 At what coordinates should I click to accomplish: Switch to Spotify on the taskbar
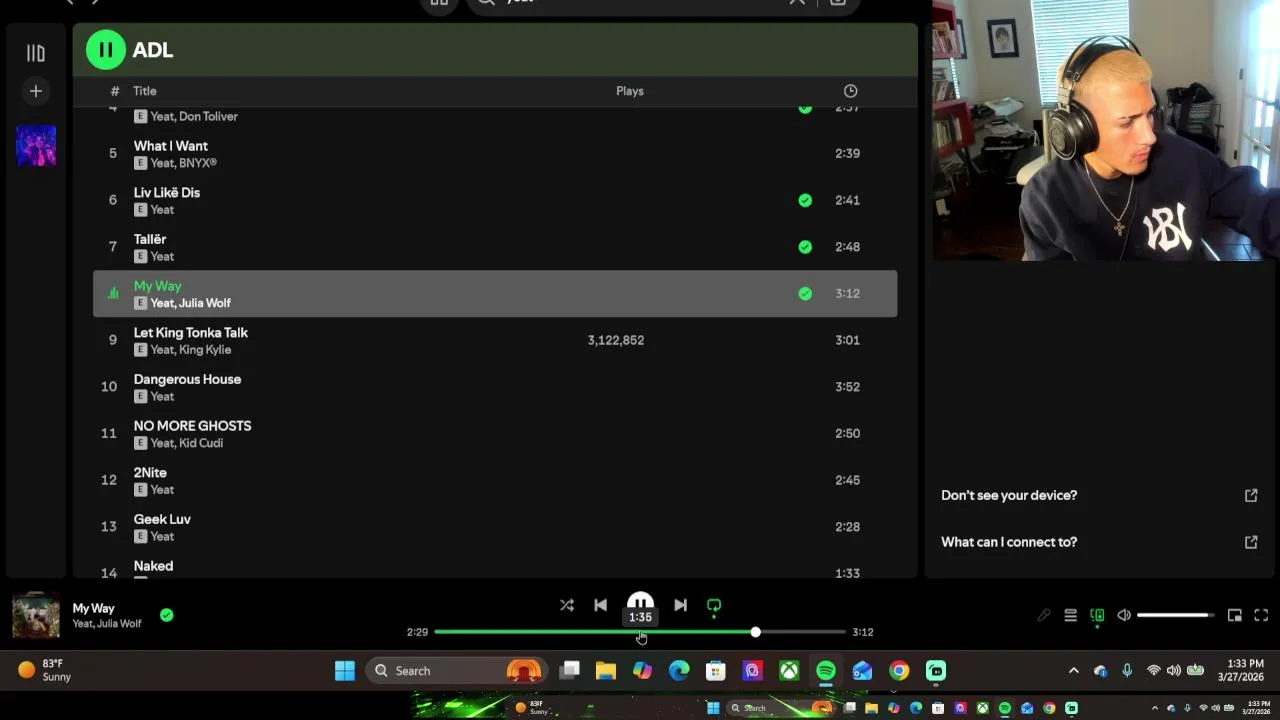coord(826,671)
